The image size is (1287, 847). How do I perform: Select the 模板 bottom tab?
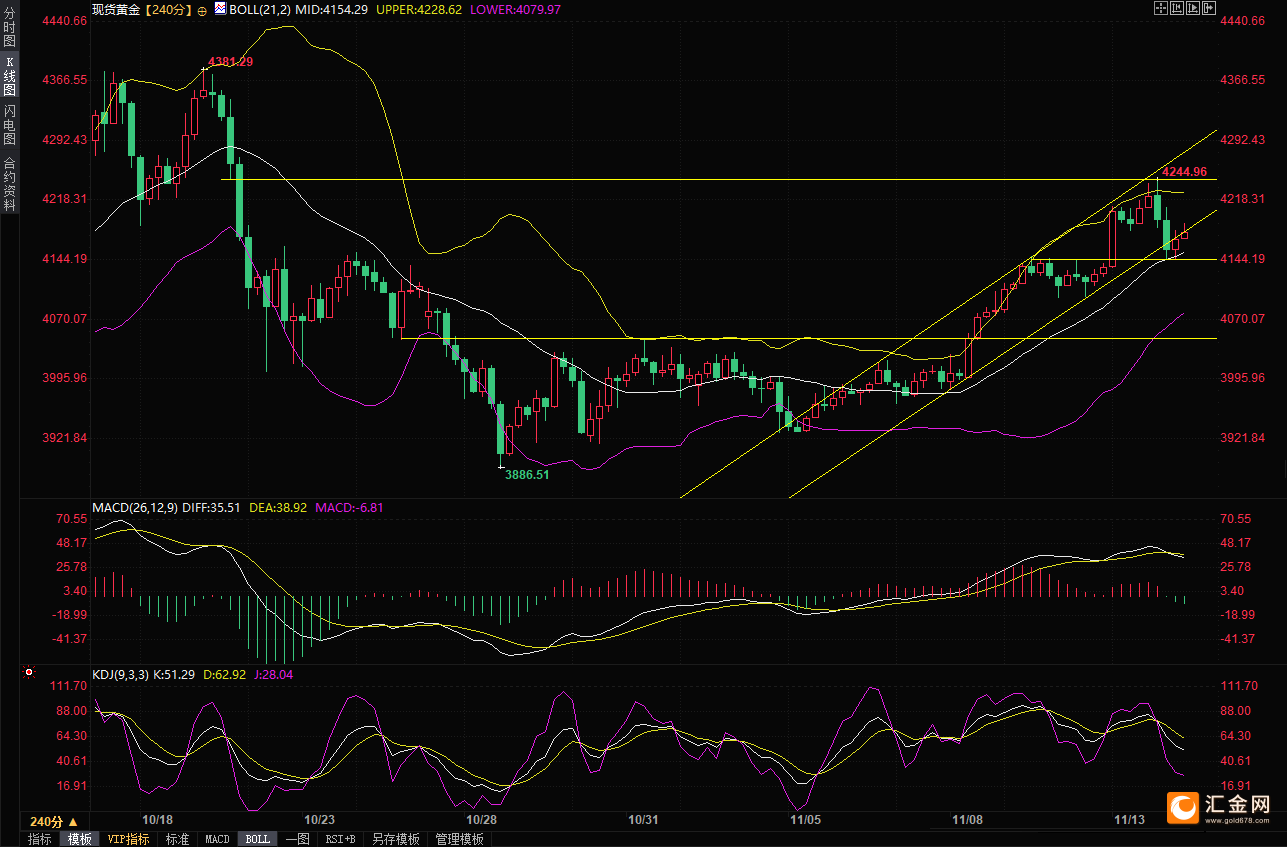79,839
